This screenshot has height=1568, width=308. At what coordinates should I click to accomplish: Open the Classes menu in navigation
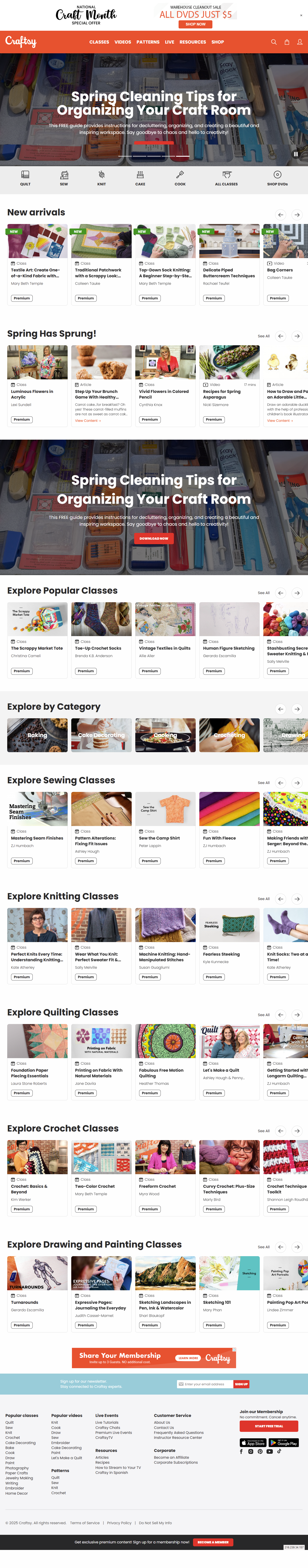[x=99, y=42]
